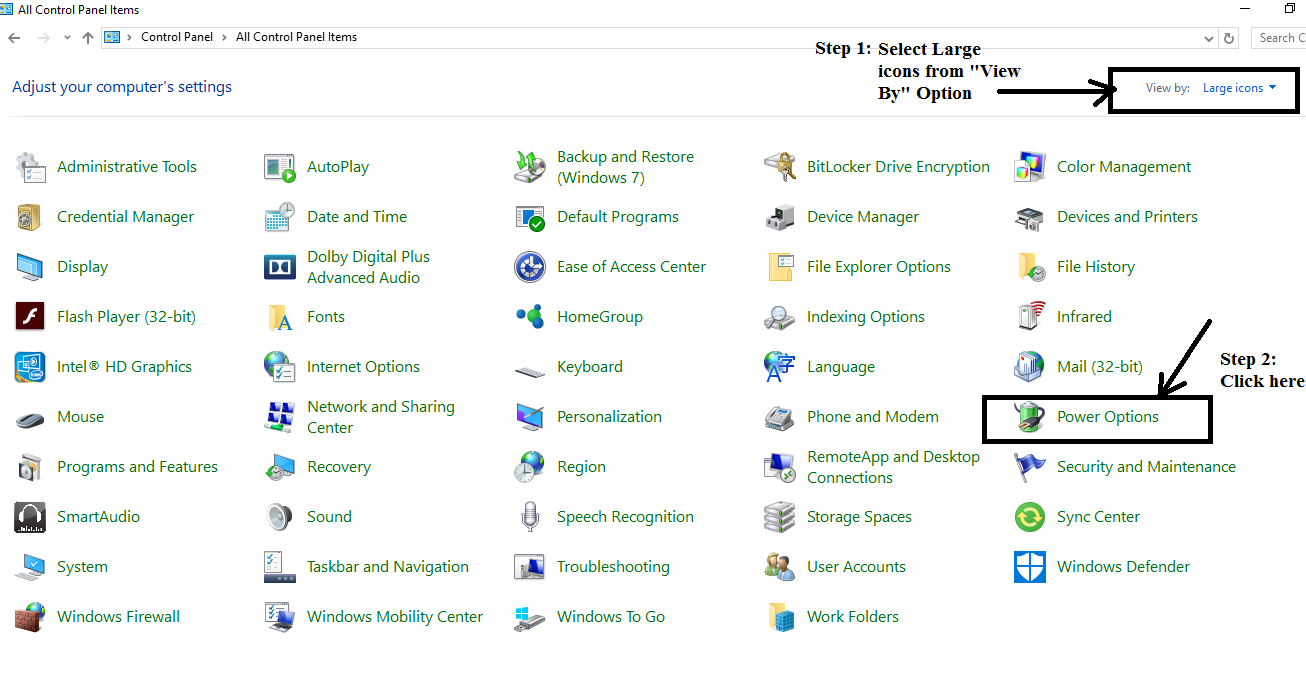
Task: Open the address bar history dropdown arrow
Action: coord(1209,38)
